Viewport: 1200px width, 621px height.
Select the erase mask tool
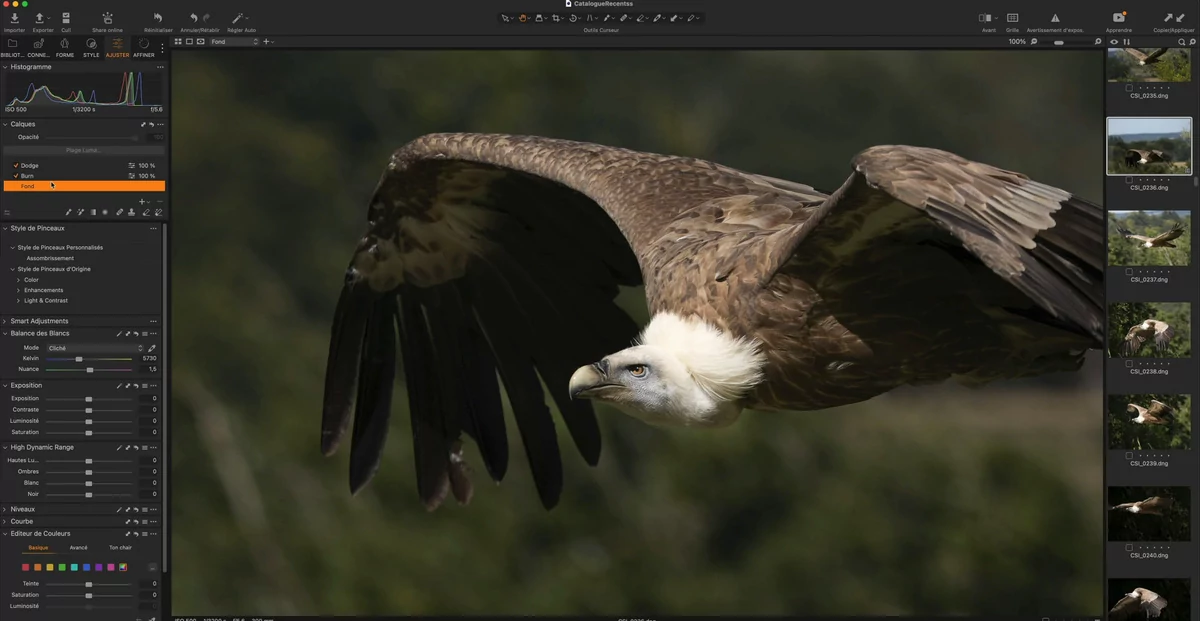(146, 212)
